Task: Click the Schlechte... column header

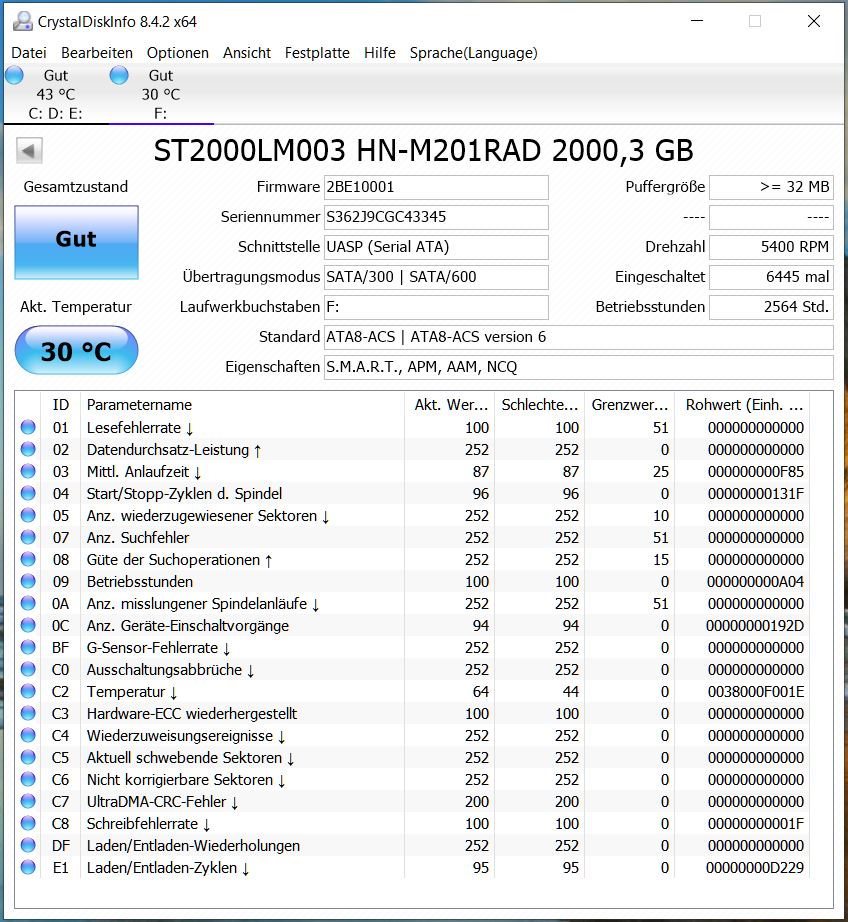Action: click(x=540, y=405)
